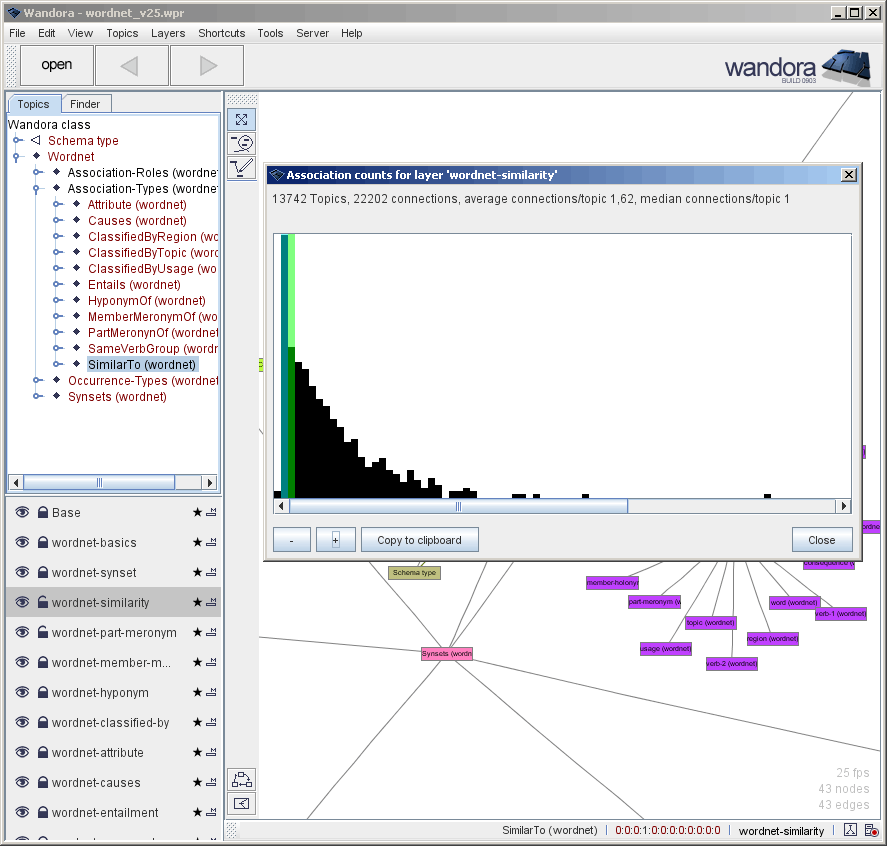Screen dimensions: 887x846
Task: Select the edge drawing tool in graph toolbar
Action: click(241, 167)
